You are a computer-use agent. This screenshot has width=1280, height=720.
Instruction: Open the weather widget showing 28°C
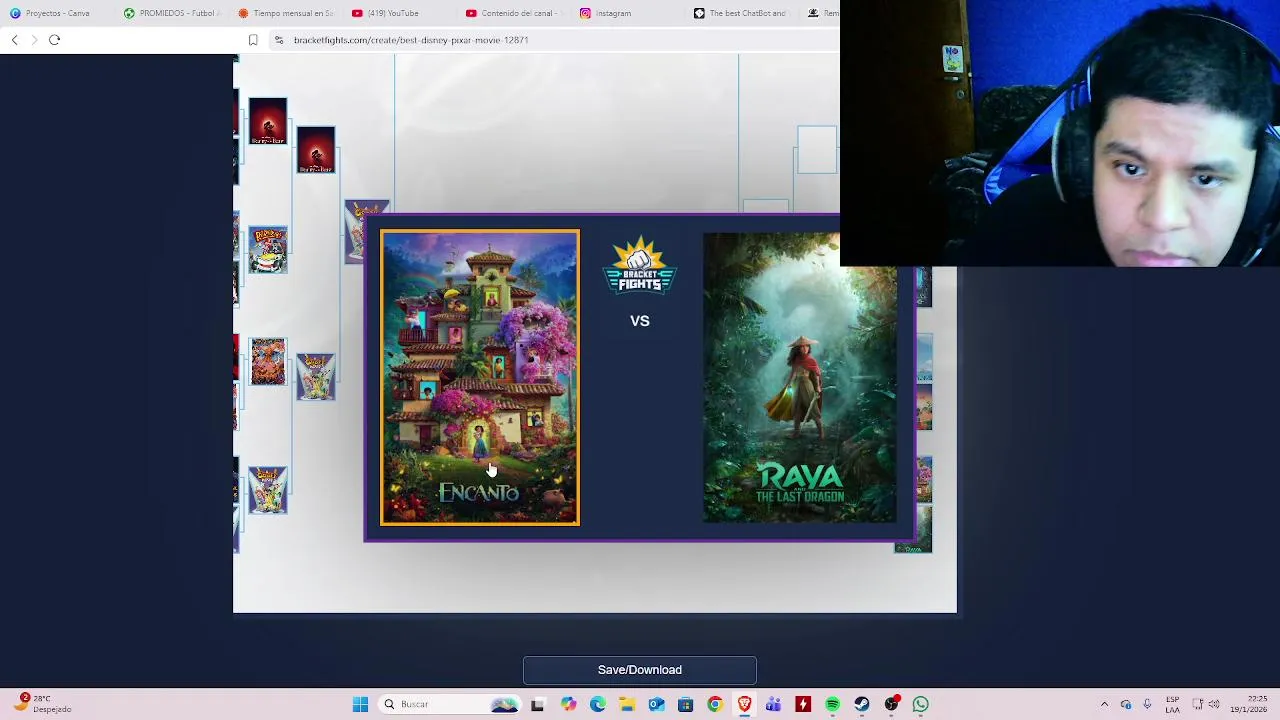[x=42, y=704]
